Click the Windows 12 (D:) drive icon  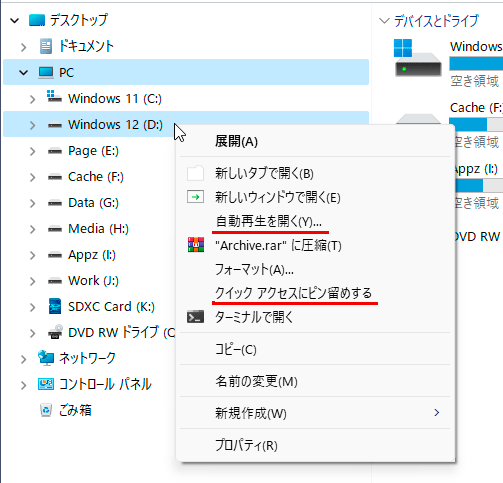55,125
